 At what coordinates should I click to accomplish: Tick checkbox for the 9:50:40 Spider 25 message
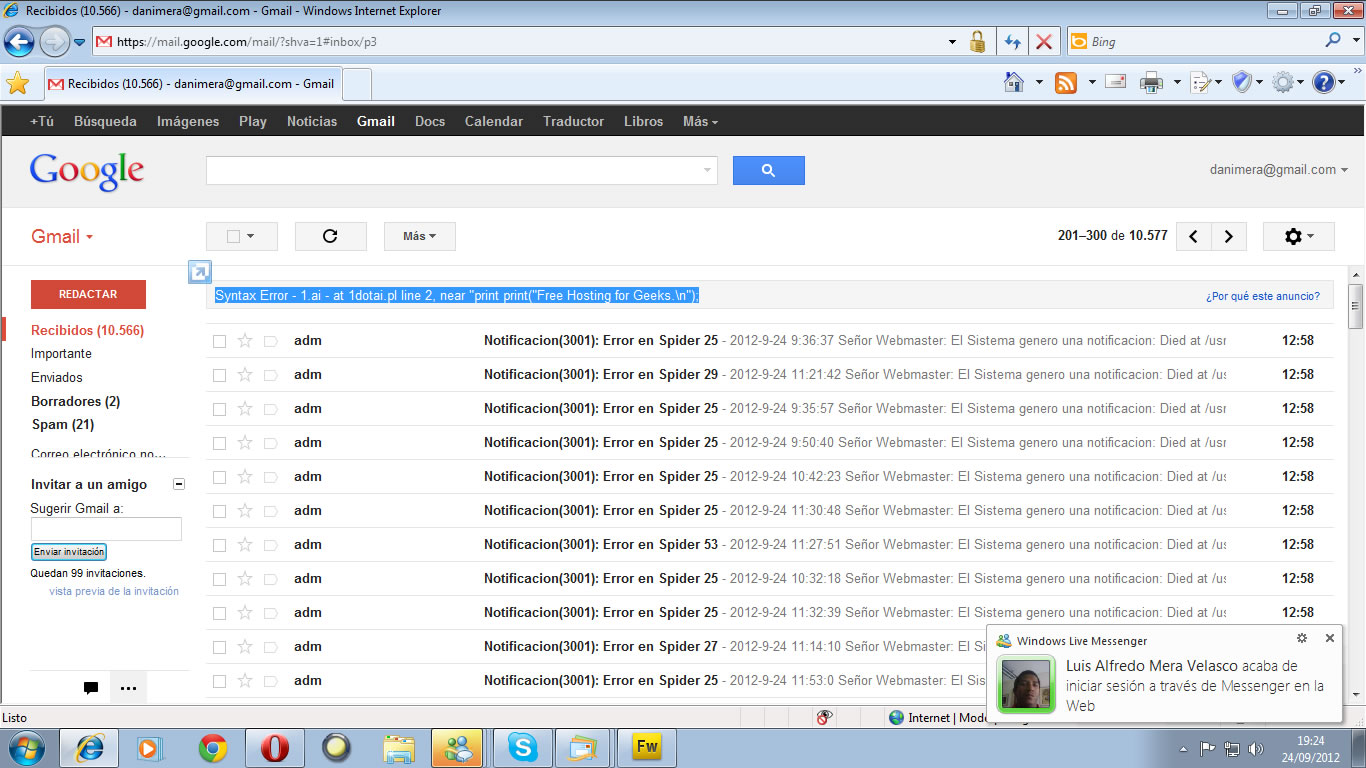tap(220, 443)
